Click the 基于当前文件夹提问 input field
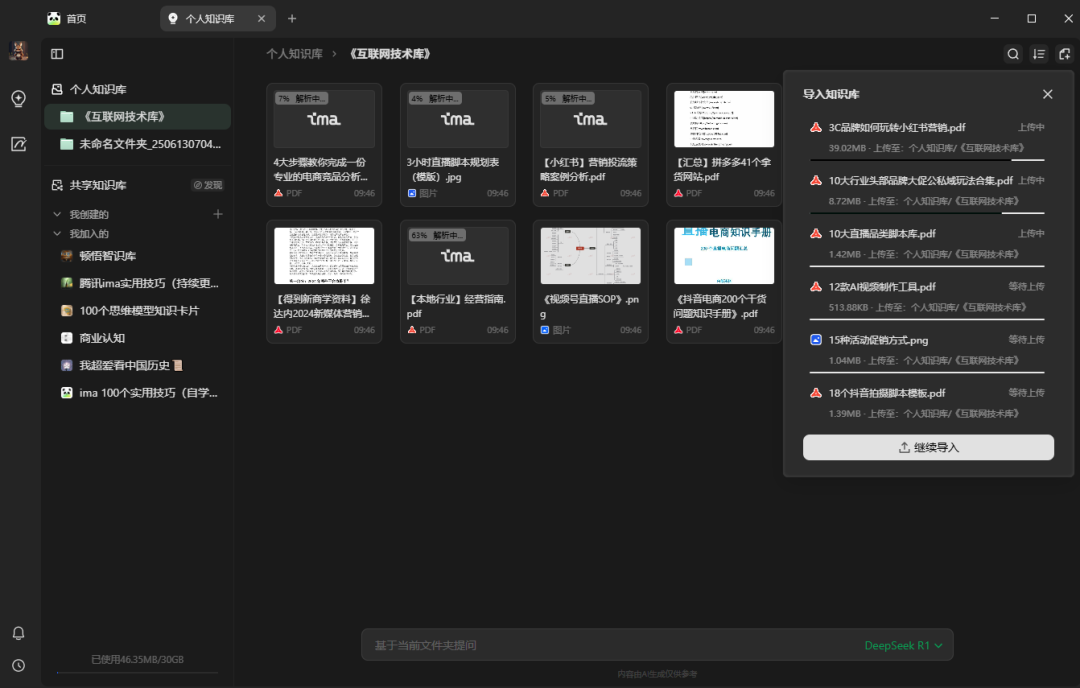The height and width of the screenshot is (688, 1080). tap(600, 645)
